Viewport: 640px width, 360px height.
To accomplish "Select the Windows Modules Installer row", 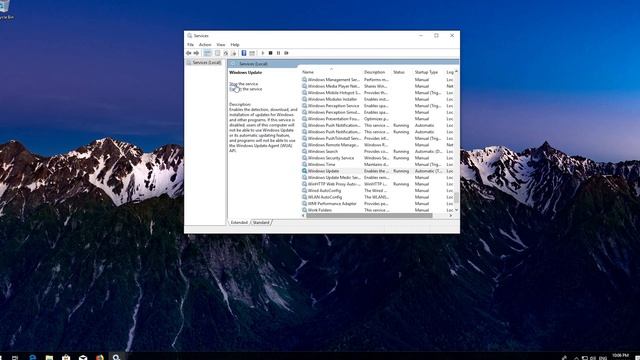I will [378, 99].
